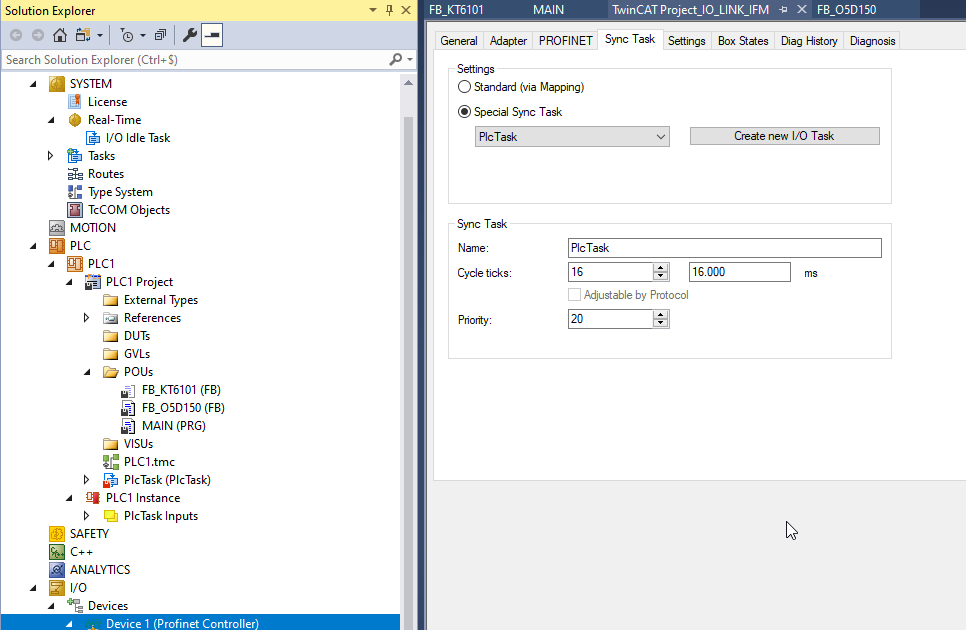Collapse the POUs folder node
This screenshot has height=630, width=966.
click(x=87, y=372)
